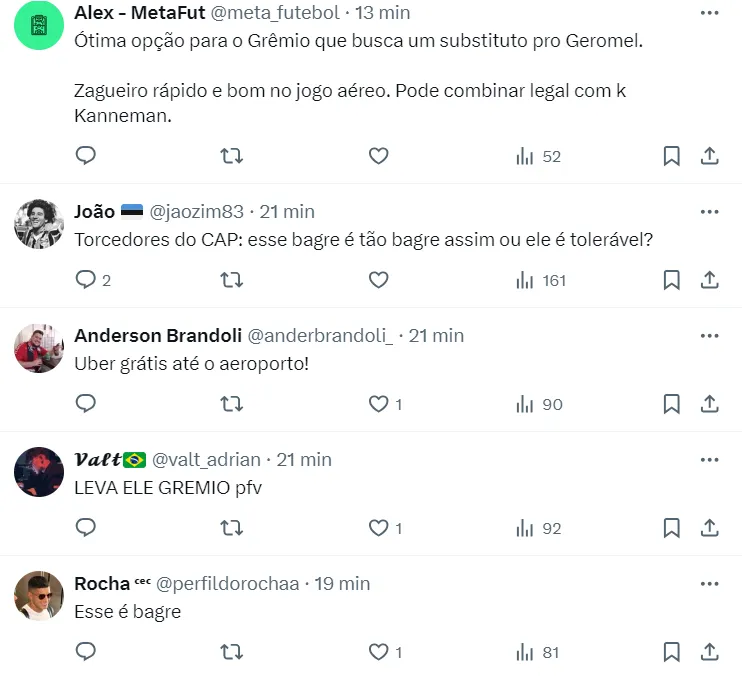Image resolution: width=742 pixels, height=677 pixels.
Task: Like Rocha's 'Esse é bagre' tweet
Action: [x=379, y=652]
